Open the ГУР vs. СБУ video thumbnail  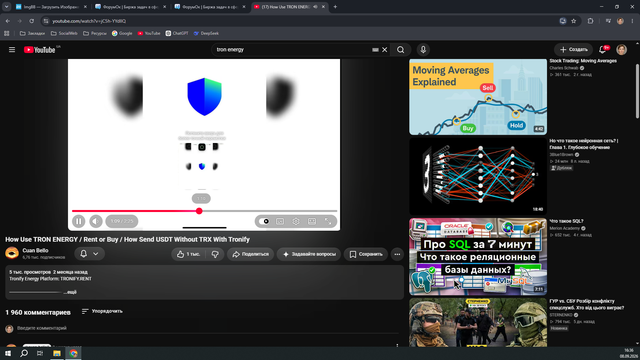pos(478,322)
